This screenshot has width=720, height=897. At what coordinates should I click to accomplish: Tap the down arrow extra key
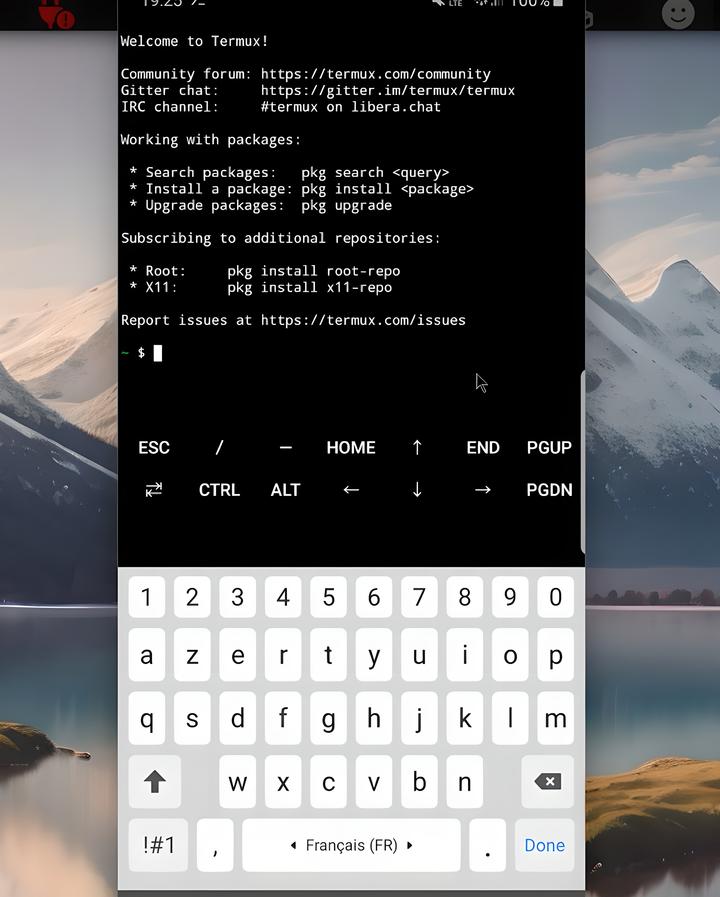417,490
